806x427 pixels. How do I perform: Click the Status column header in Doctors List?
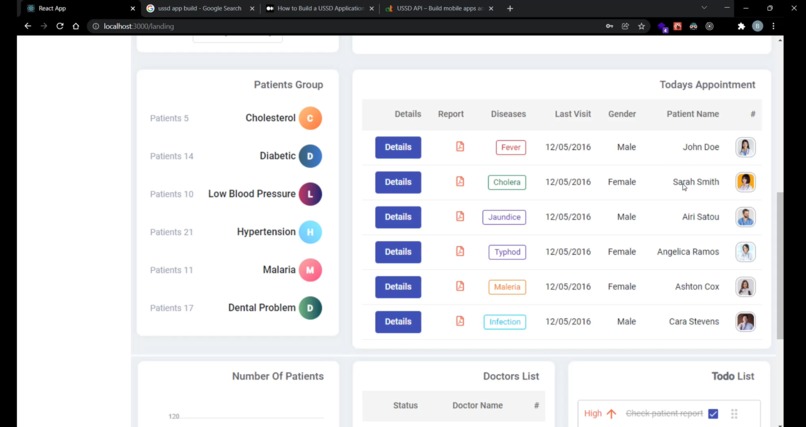click(405, 405)
